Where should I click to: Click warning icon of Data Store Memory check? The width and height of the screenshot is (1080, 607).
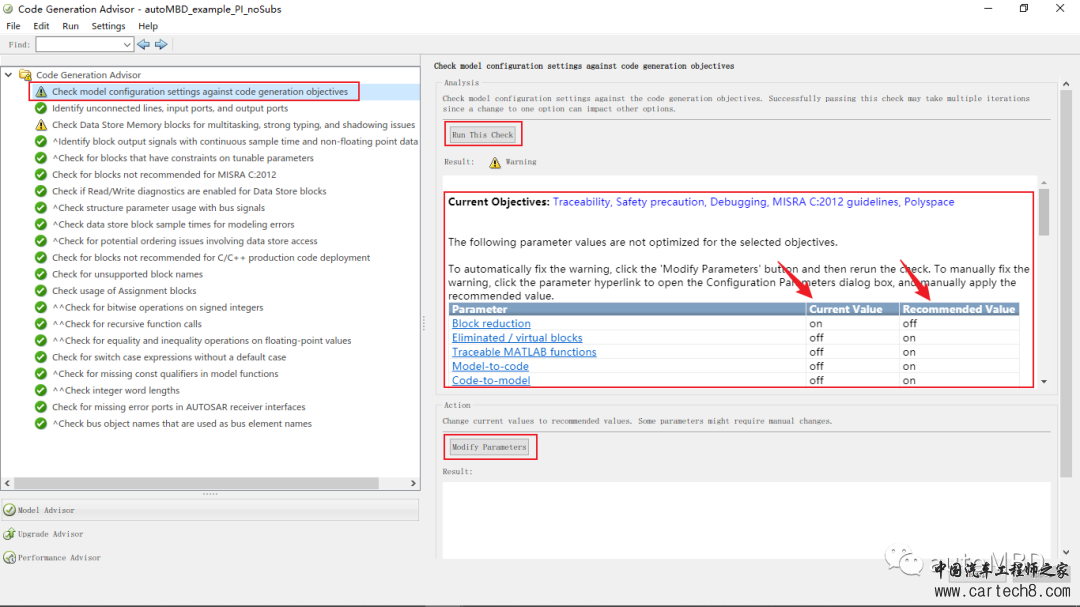41,125
